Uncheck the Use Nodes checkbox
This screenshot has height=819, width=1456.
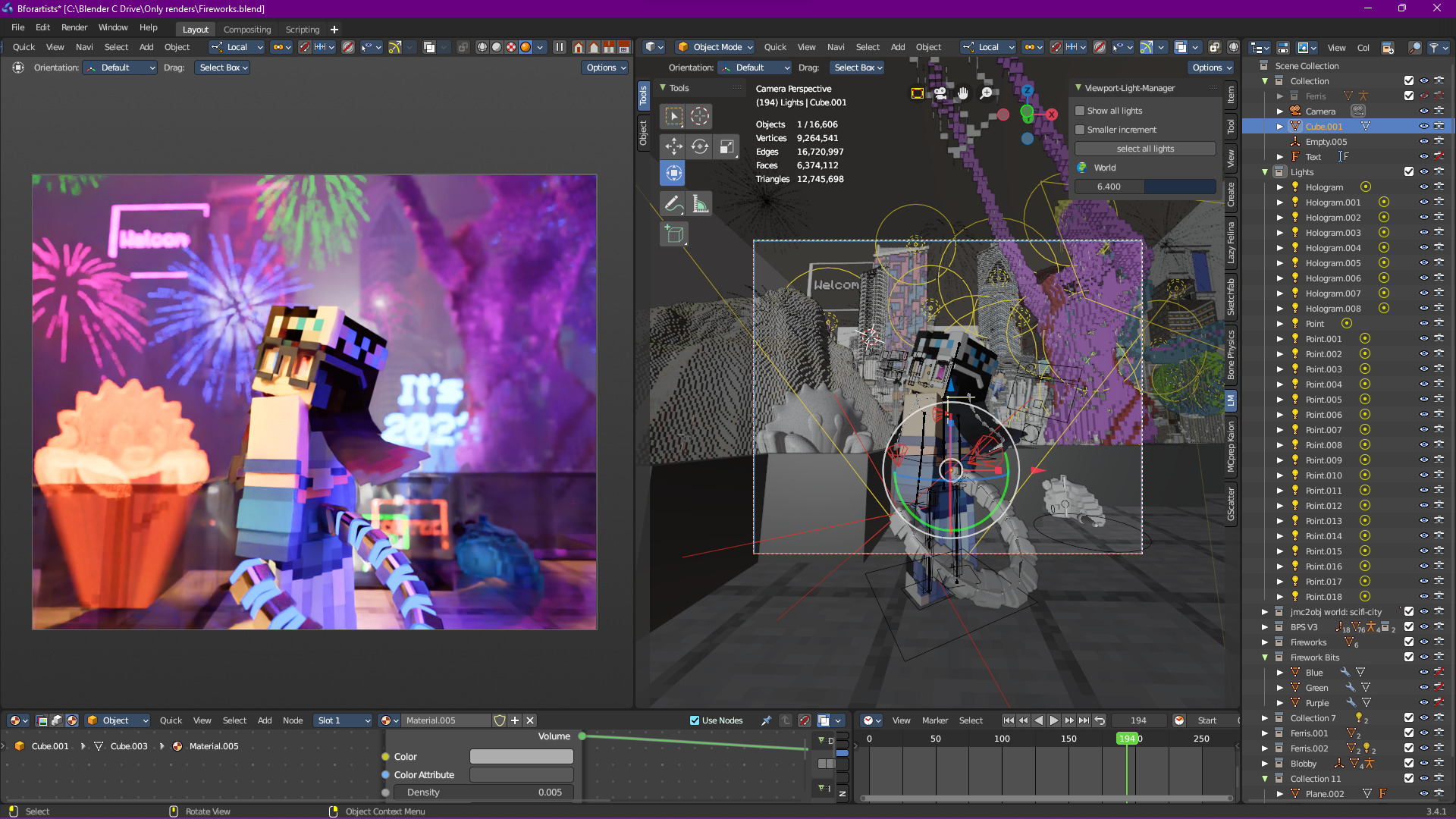[x=695, y=720]
